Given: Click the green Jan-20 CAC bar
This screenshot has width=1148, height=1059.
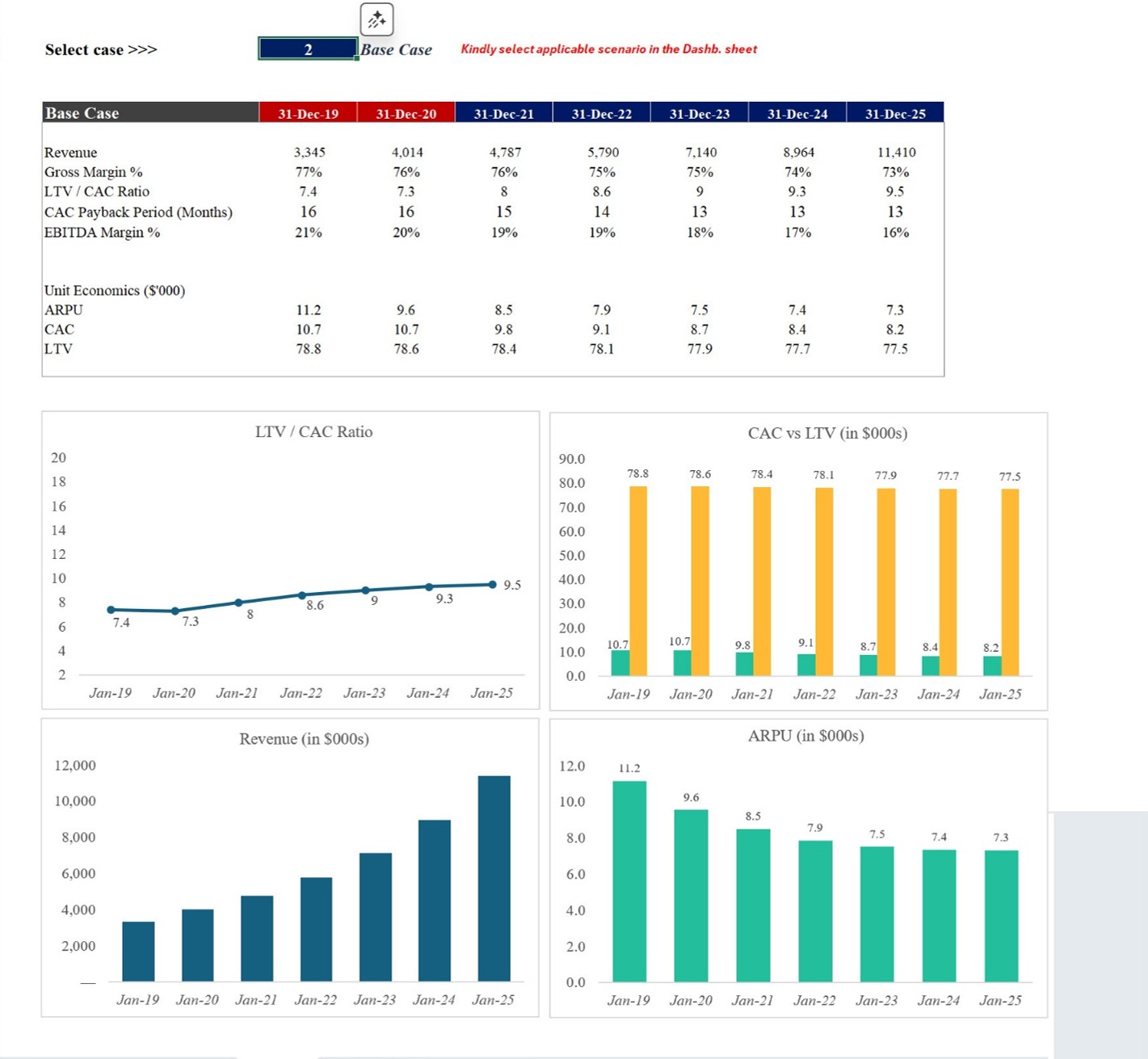Looking at the screenshot, I should [x=682, y=662].
